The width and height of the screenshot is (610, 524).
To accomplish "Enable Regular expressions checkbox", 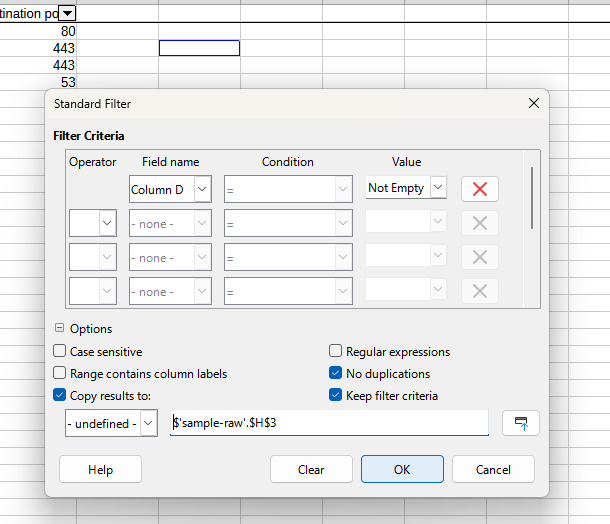I will pyautogui.click(x=336, y=352).
